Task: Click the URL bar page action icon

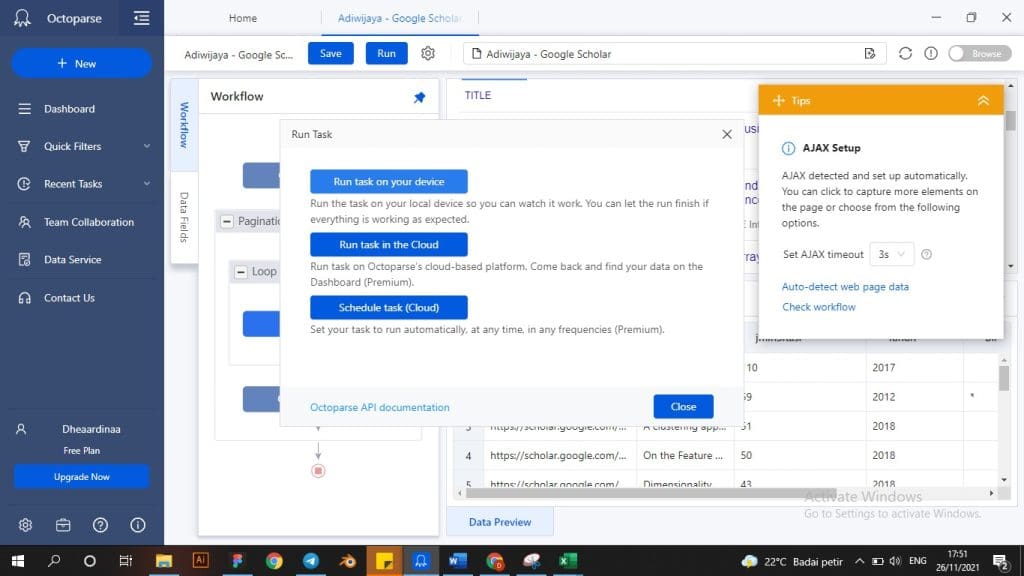Action: point(870,54)
